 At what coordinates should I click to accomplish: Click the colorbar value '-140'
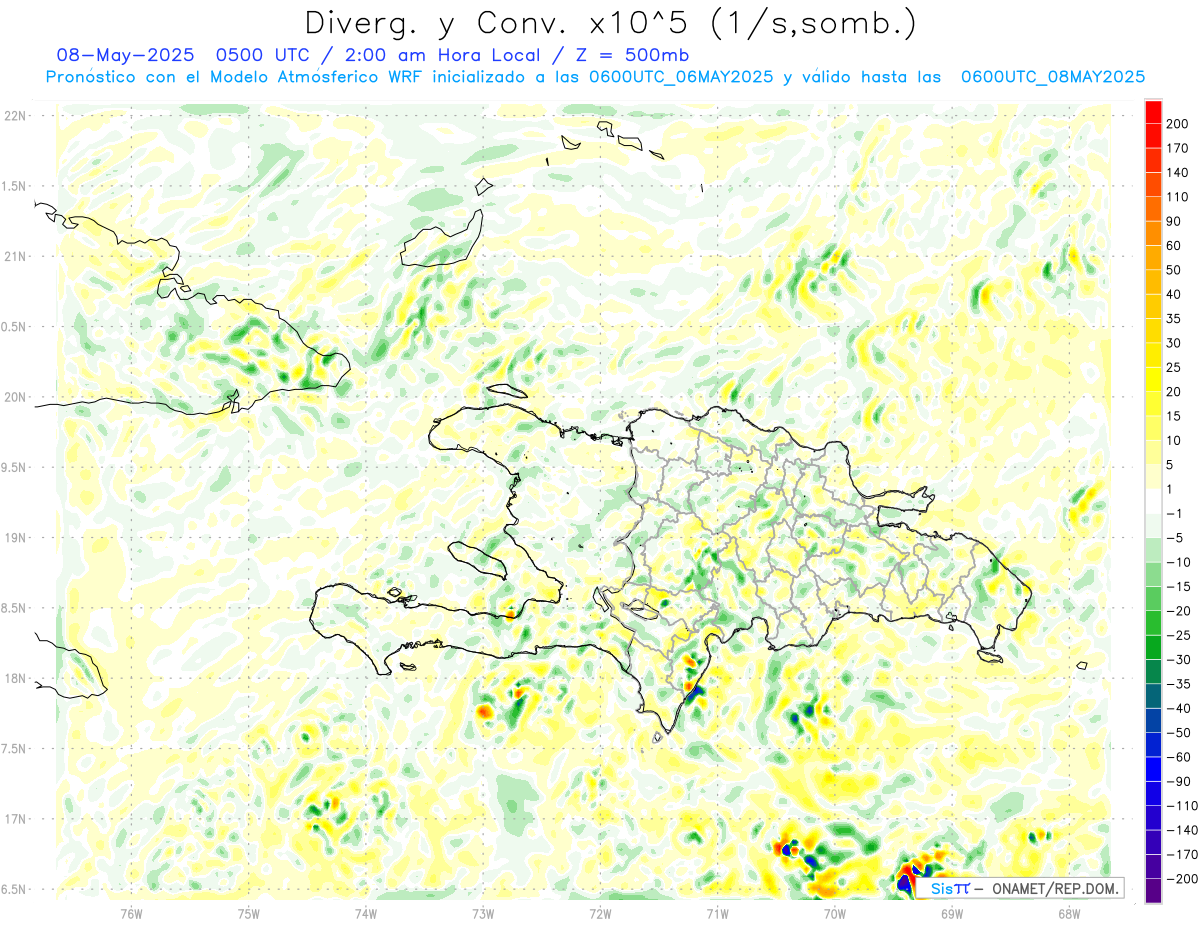[x=1181, y=830]
